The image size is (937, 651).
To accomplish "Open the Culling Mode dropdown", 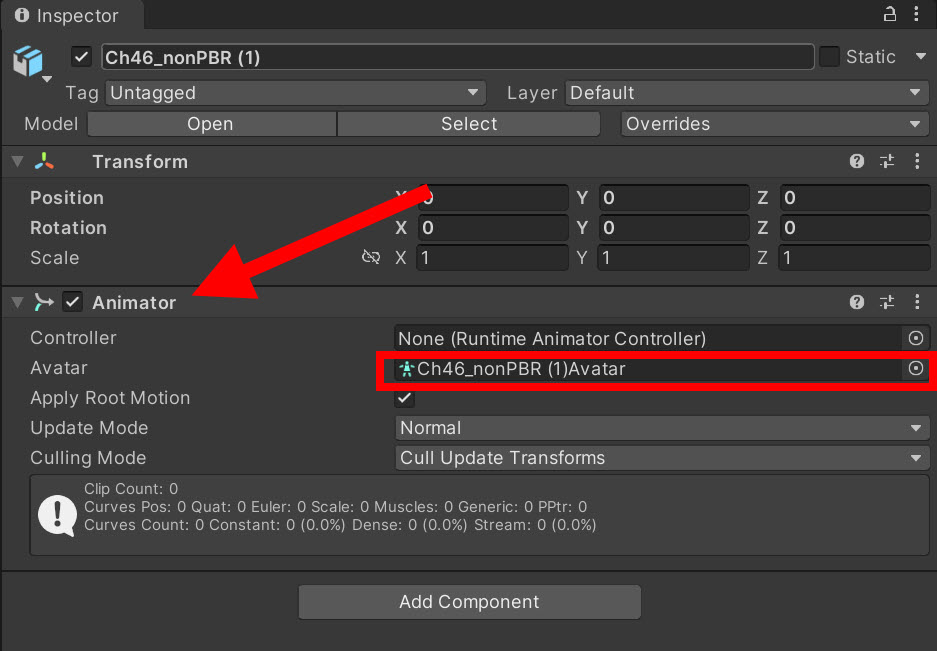I will [x=662, y=458].
